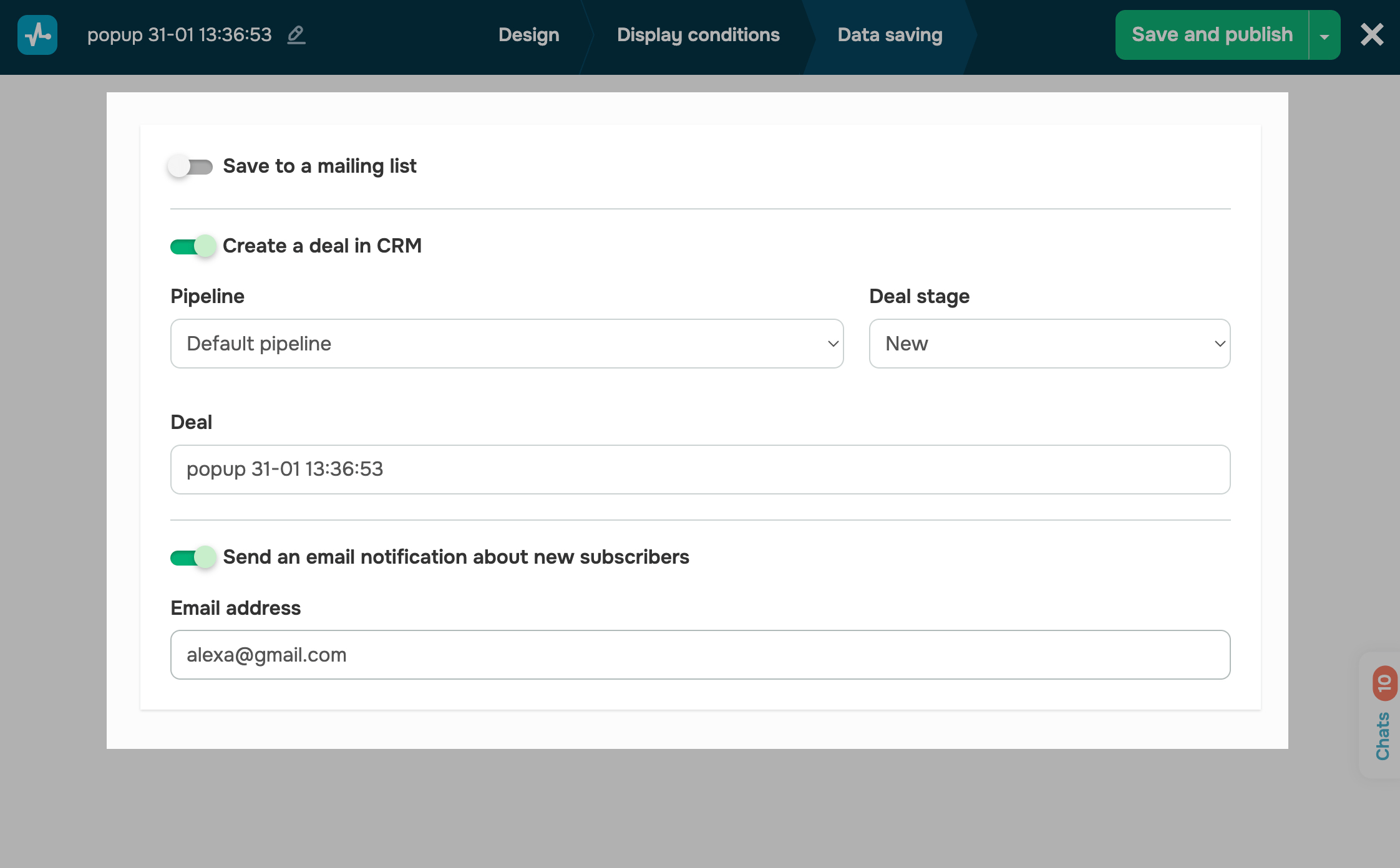Switch to the Design tab
Viewport: 1400px width, 868px height.
coord(528,35)
